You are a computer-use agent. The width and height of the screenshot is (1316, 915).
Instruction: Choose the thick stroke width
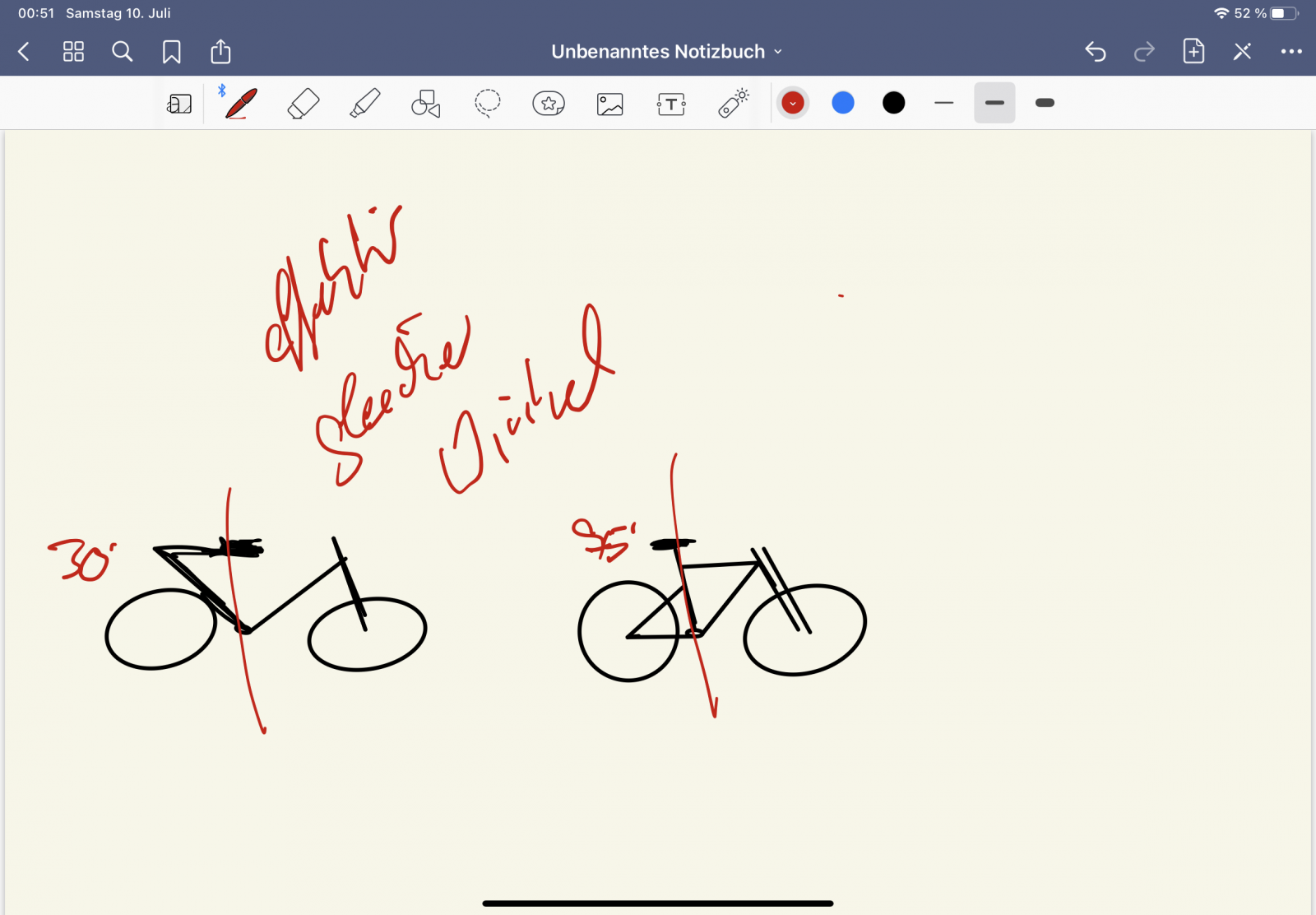[x=1045, y=103]
